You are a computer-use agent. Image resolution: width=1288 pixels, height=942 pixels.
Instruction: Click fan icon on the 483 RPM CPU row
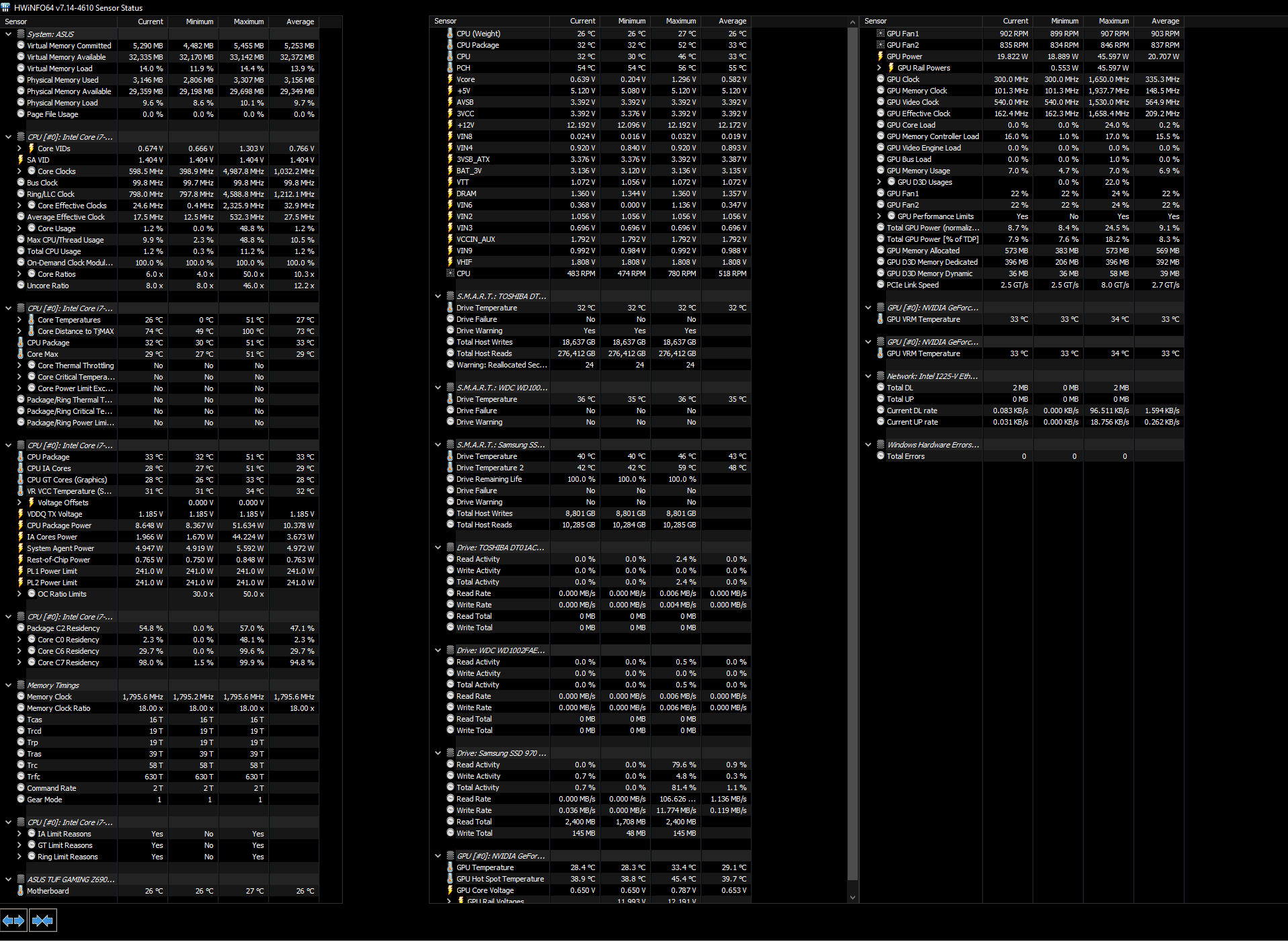450,273
